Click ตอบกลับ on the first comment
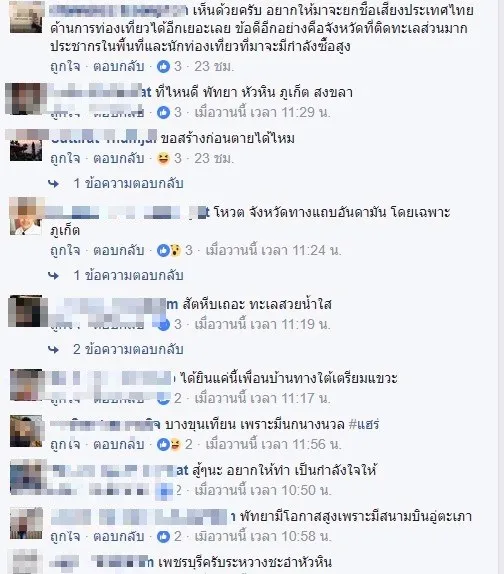The width and height of the screenshot is (504, 574). [119, 67]
